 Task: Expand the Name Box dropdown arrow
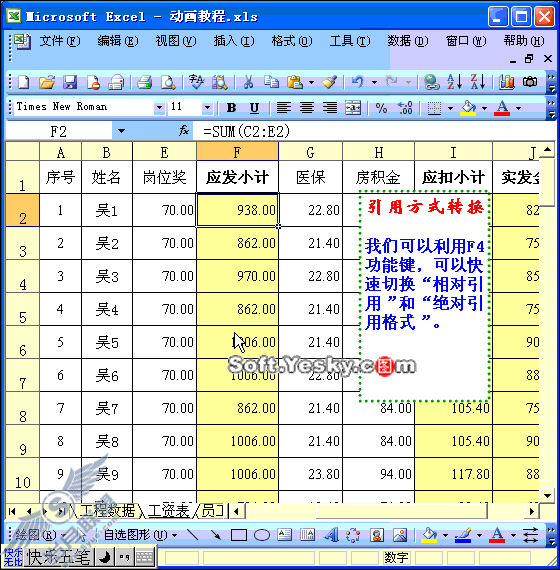tap(121, 131)
